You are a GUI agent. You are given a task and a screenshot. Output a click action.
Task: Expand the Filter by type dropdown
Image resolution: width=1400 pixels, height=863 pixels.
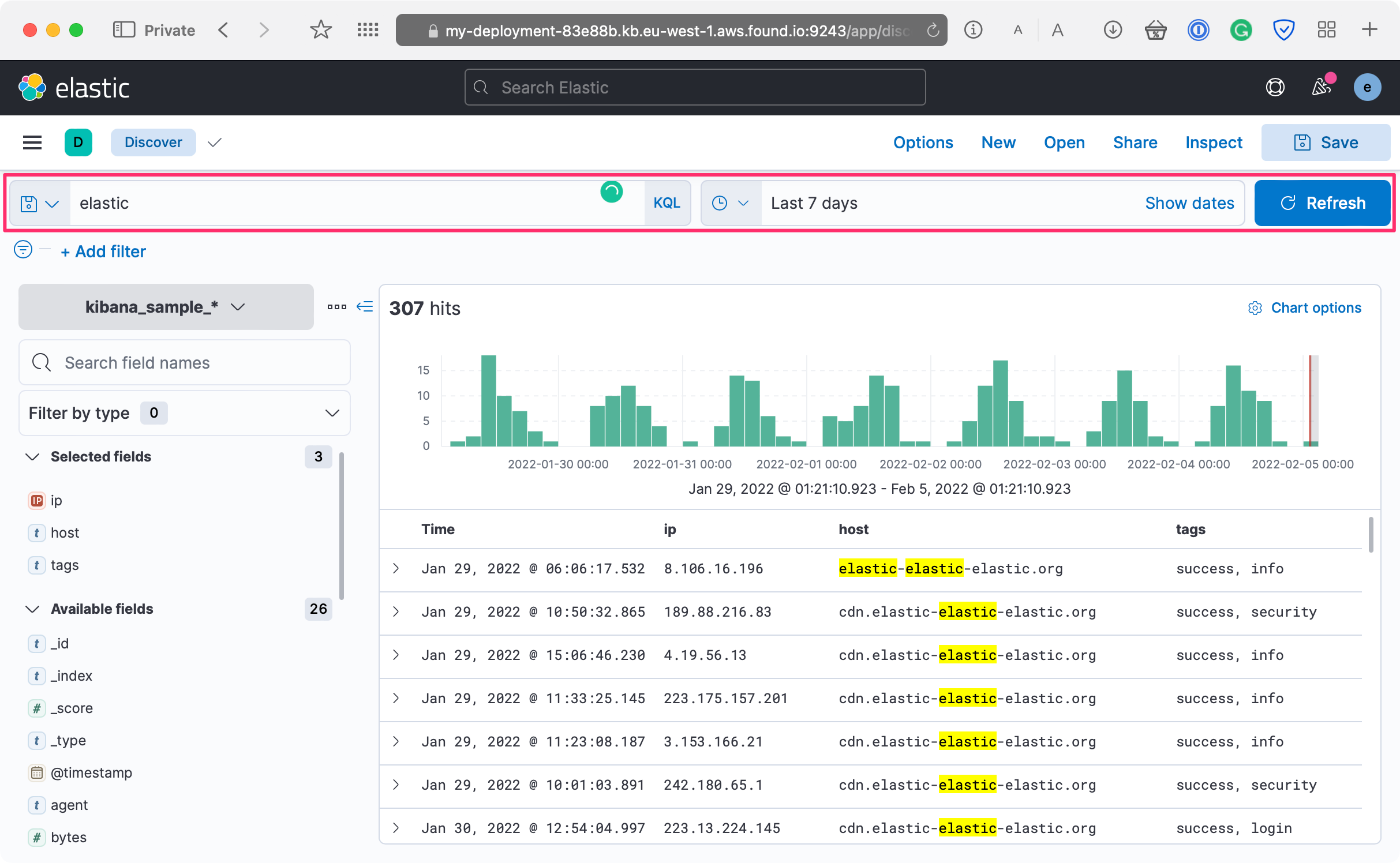pos(185,413)
